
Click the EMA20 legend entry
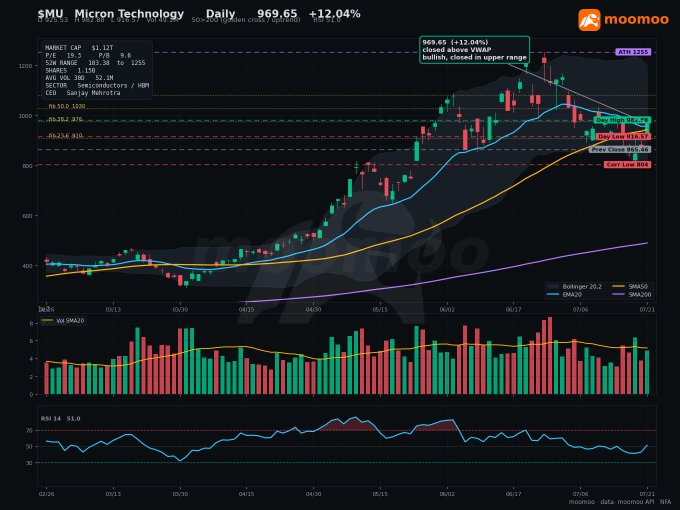tap(564, 295)
